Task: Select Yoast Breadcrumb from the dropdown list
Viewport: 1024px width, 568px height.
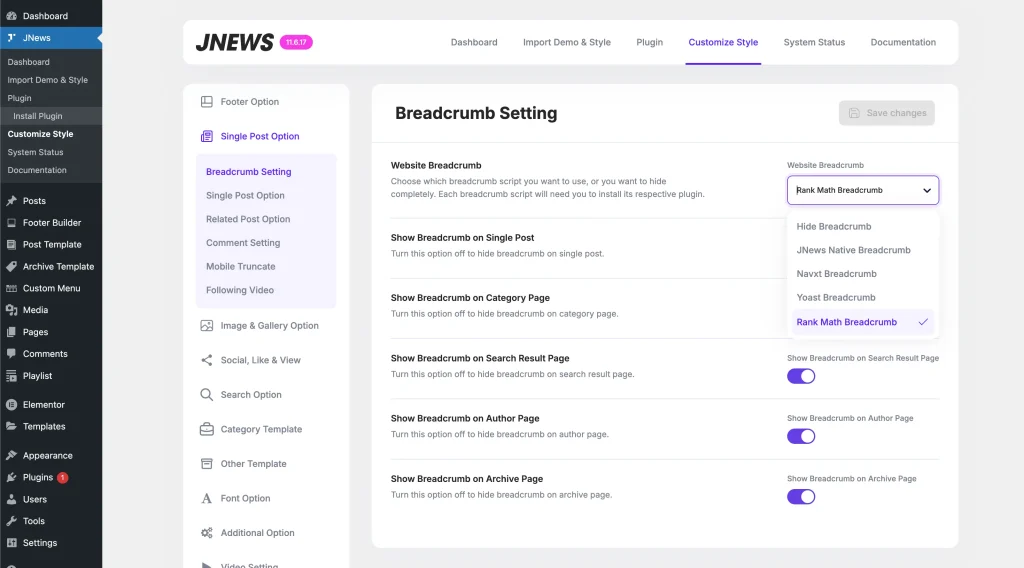Action: tap(836, 298)
